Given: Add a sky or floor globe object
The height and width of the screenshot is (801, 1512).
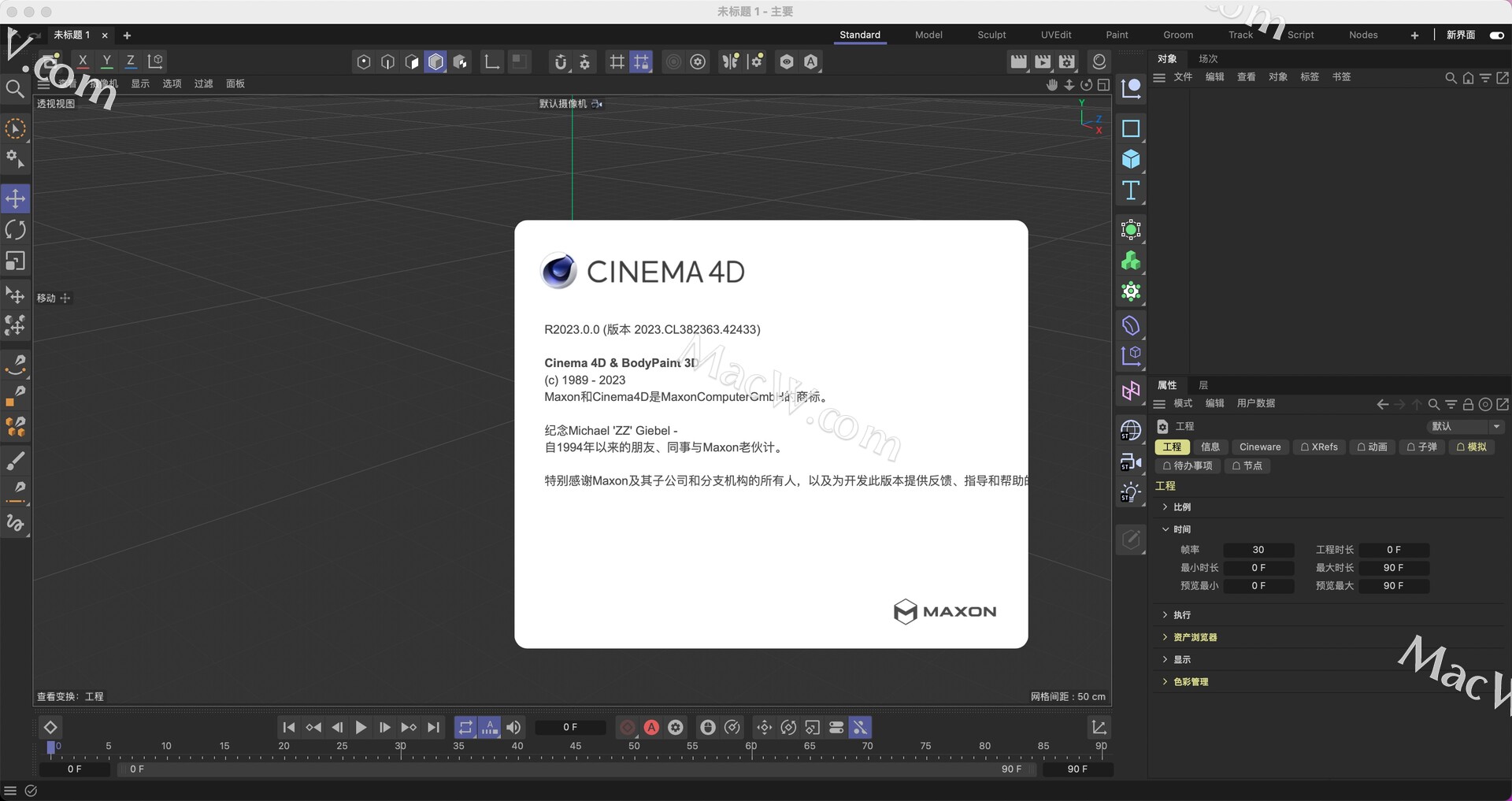Looking at the screenshot, I should (x=1131, y=431).
